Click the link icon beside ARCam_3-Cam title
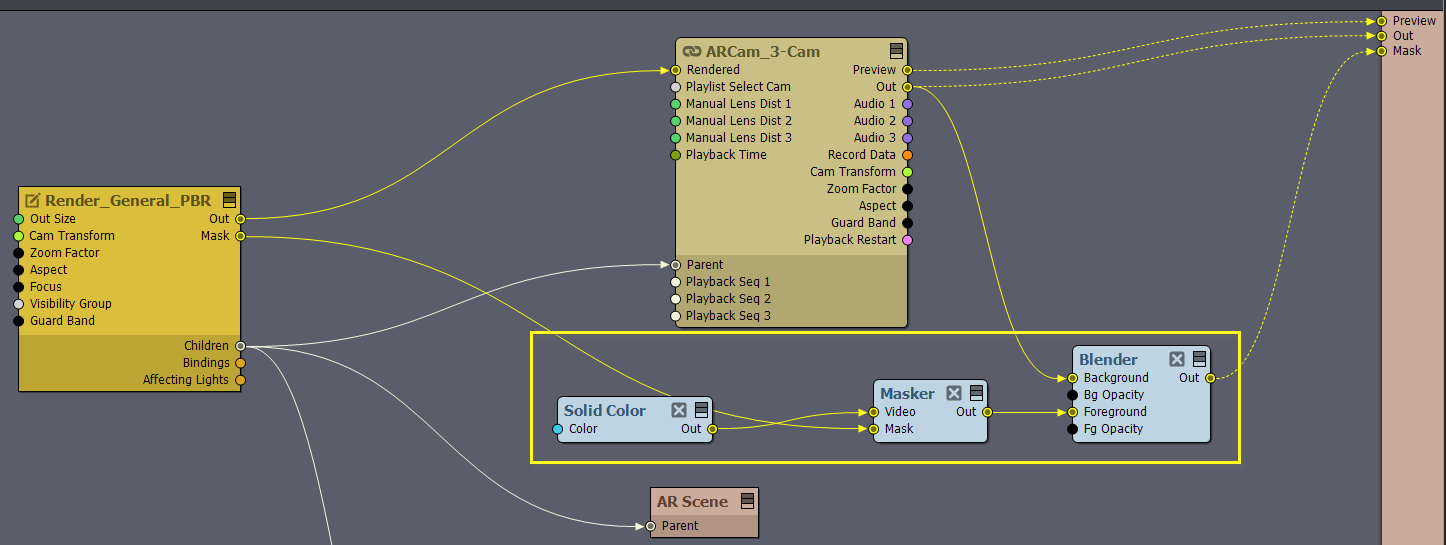 (691, 51)
